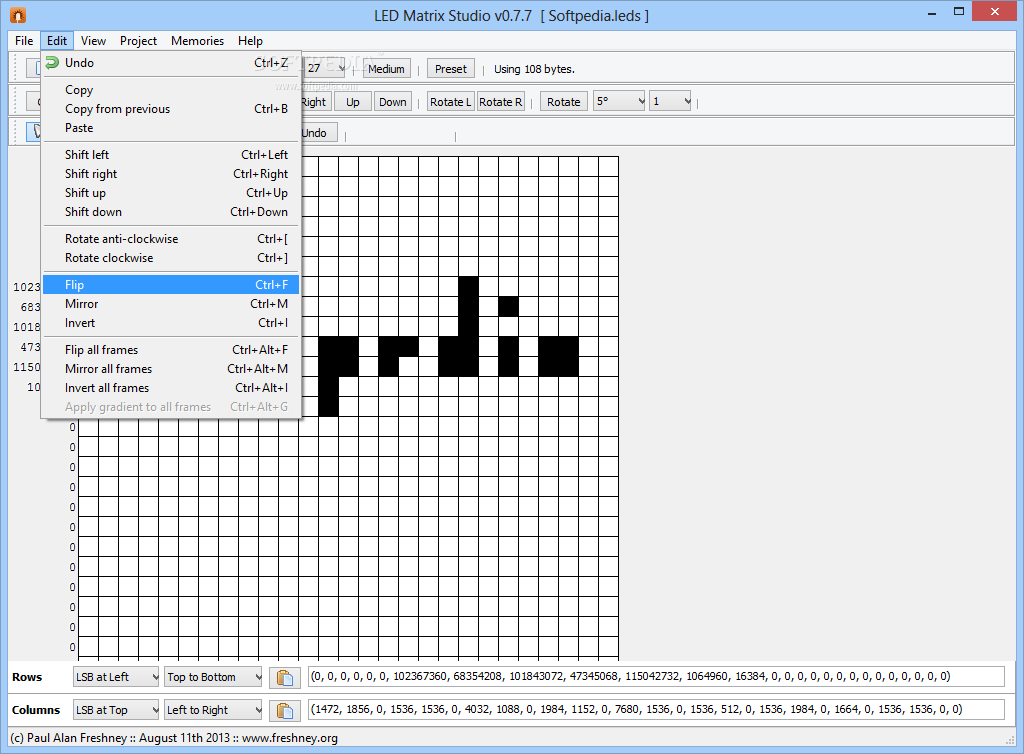The width and height of the screenshot is (1024, 754).
Task: Click the LED Matrix Studio title bar icon
Action: (18, 14)
